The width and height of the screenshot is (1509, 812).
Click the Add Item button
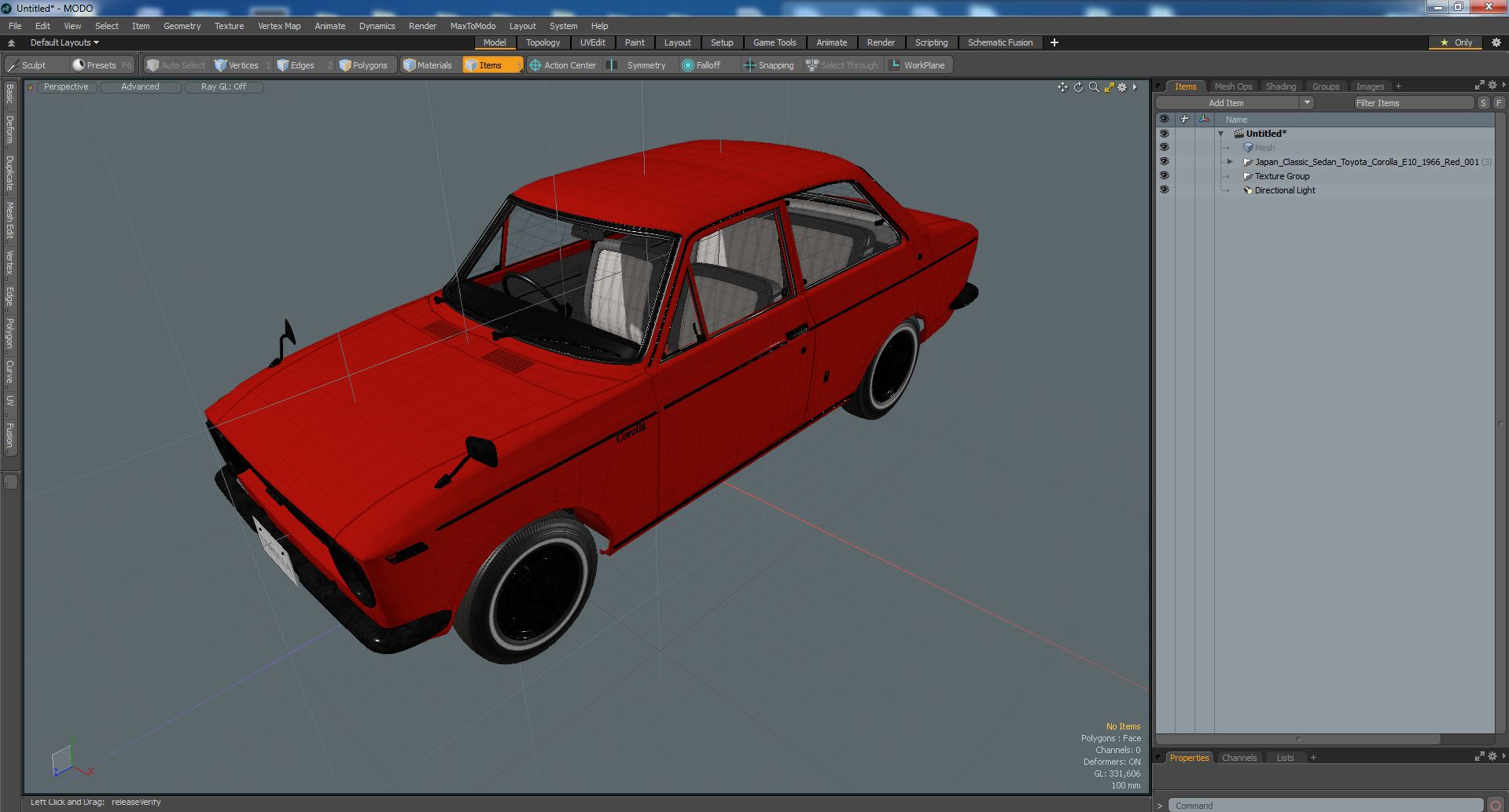tap(1227, 103)
